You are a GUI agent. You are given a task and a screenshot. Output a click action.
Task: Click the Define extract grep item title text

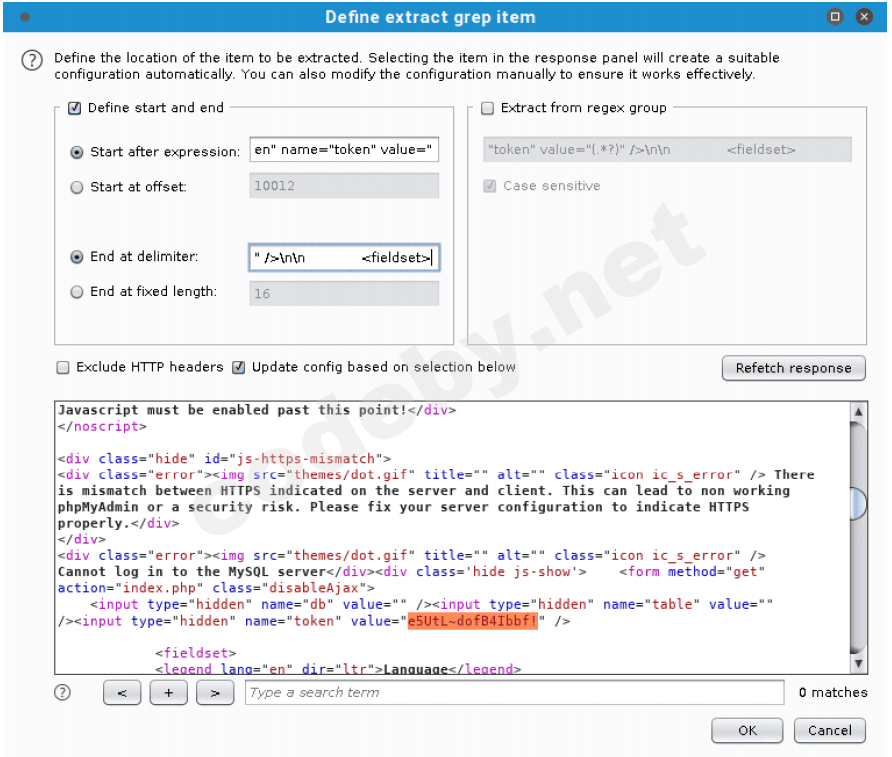(430, 17)
